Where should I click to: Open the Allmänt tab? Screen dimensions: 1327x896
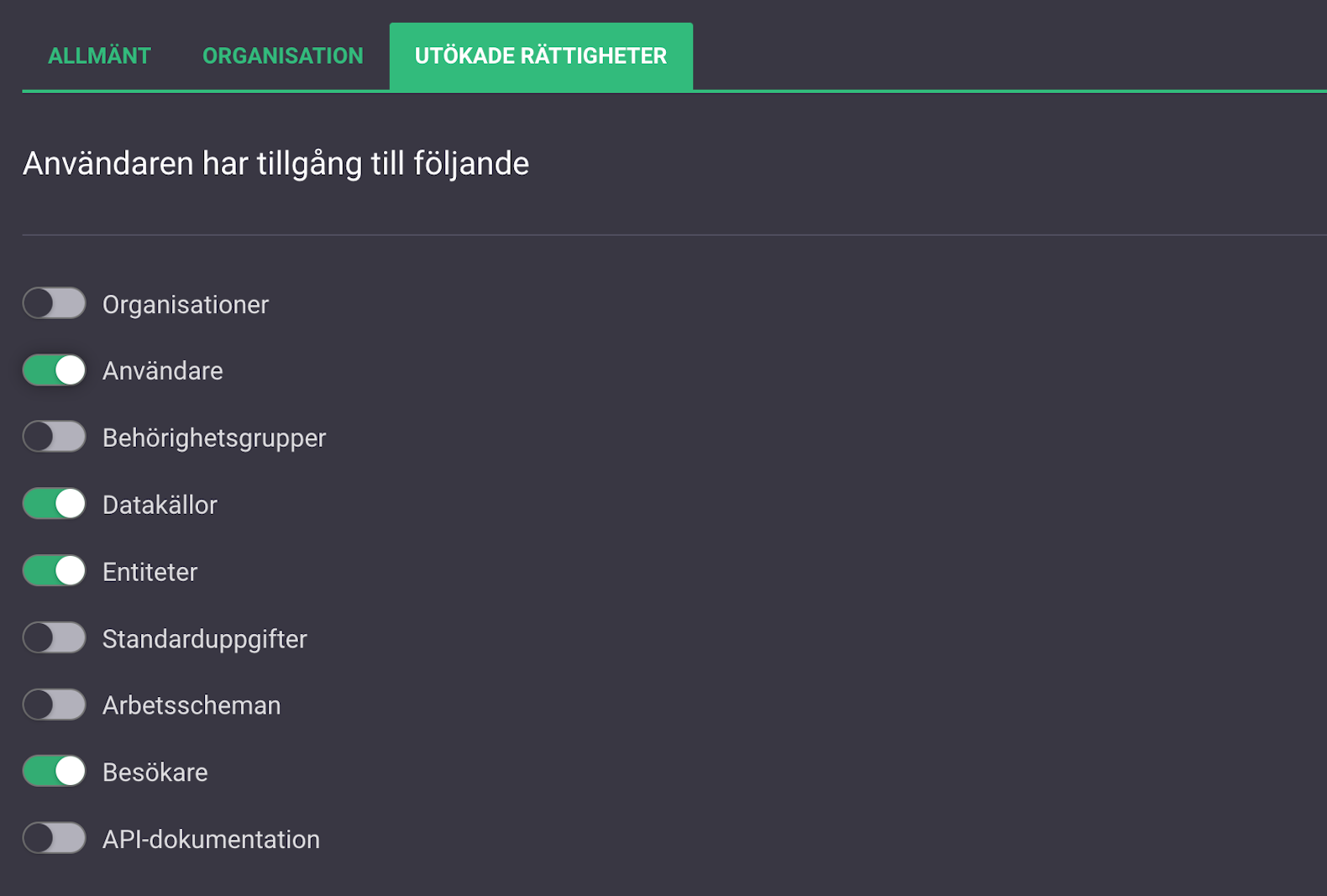point(99,55)
